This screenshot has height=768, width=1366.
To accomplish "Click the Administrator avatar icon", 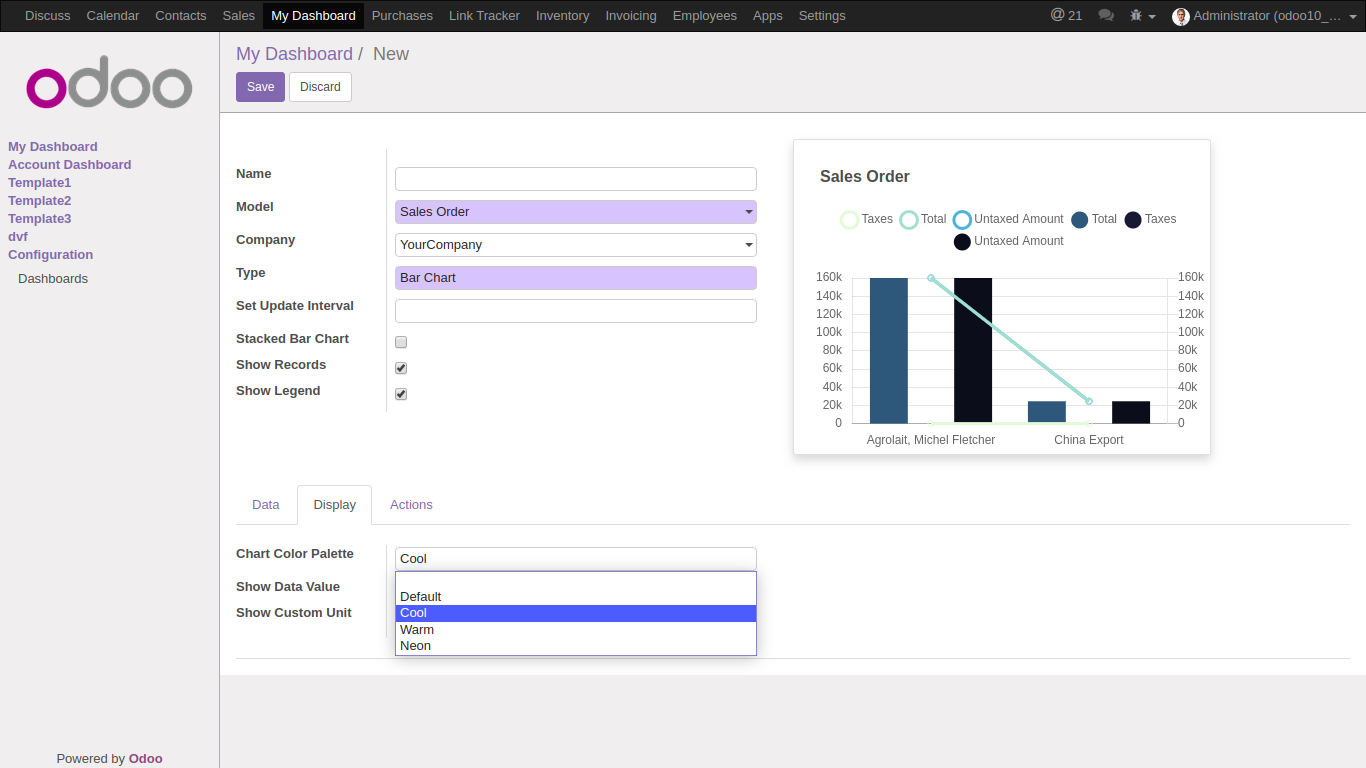I will [x=1181, y=16].
